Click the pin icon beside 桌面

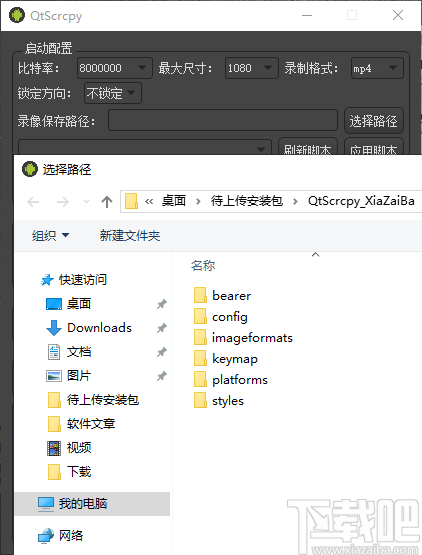(x=161, y=304)
